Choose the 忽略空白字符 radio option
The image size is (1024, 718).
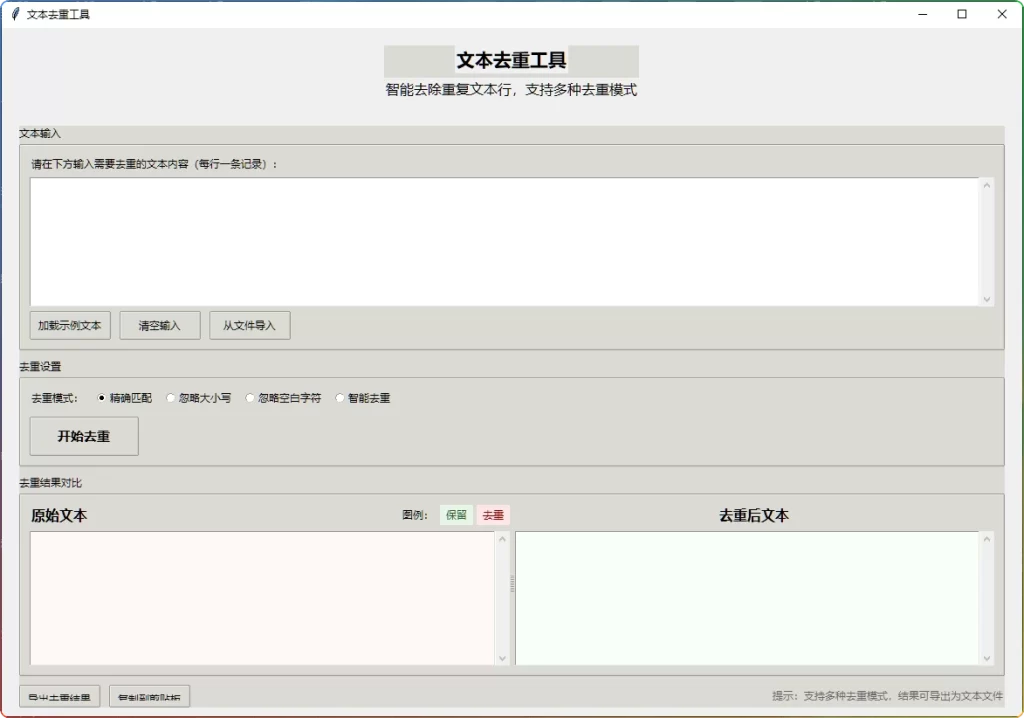pyautogui.click(x=251, y=398)
